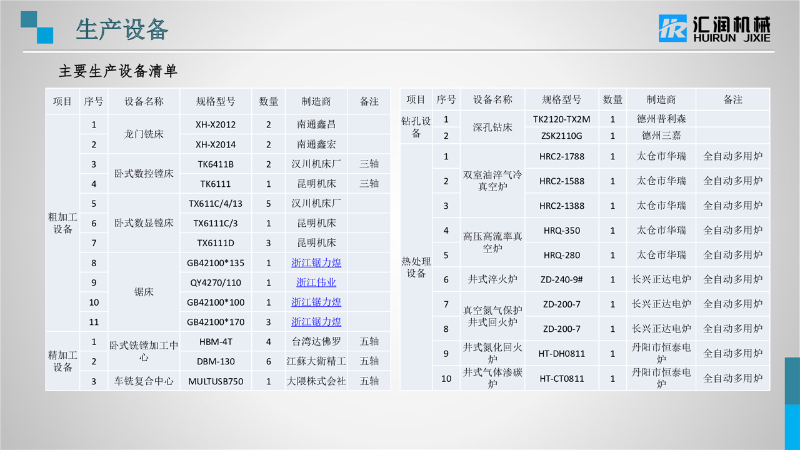Click the HRC2-1588 model cell
Screen dimensions: 800x450
pyautogui.click(x=561, y=181)
